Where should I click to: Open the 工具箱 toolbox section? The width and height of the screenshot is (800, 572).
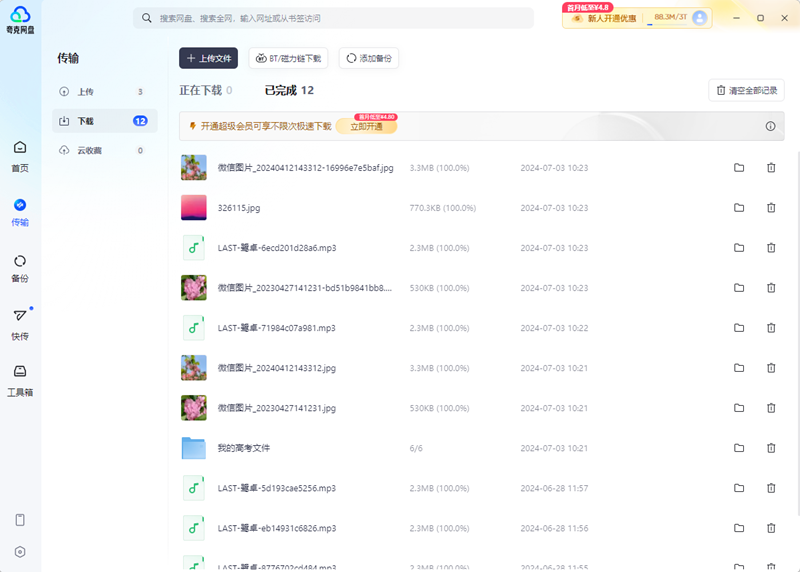tap(20, 381)
